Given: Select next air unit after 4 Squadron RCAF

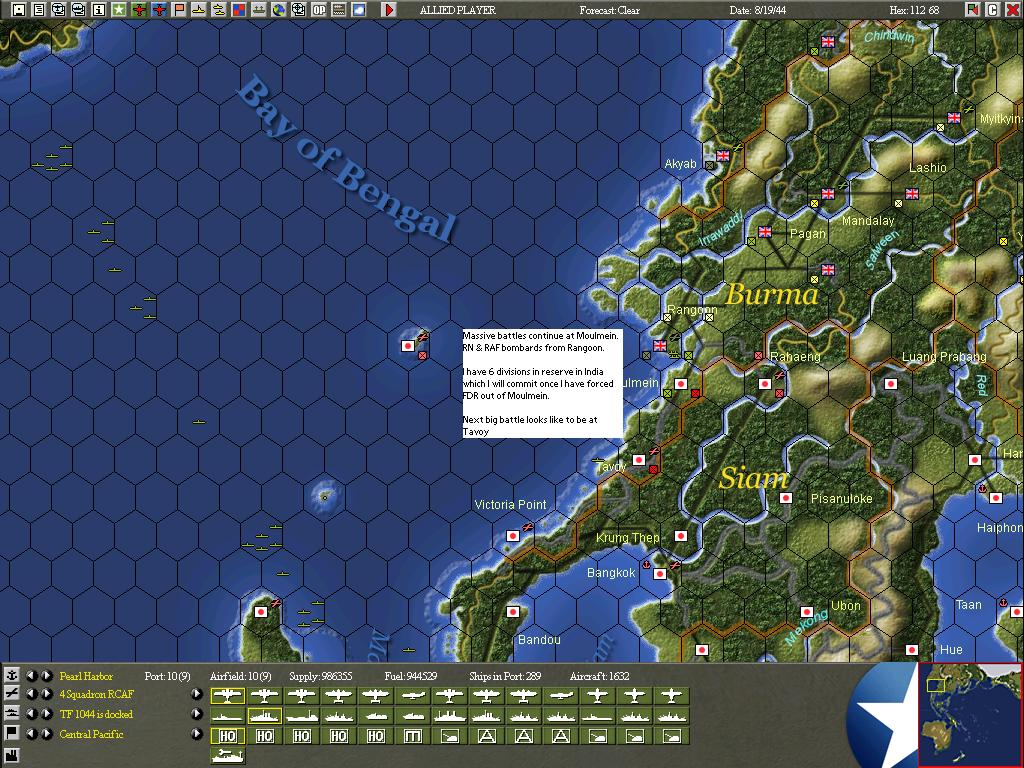Looking at the screenshot, I should coord(46,694).
